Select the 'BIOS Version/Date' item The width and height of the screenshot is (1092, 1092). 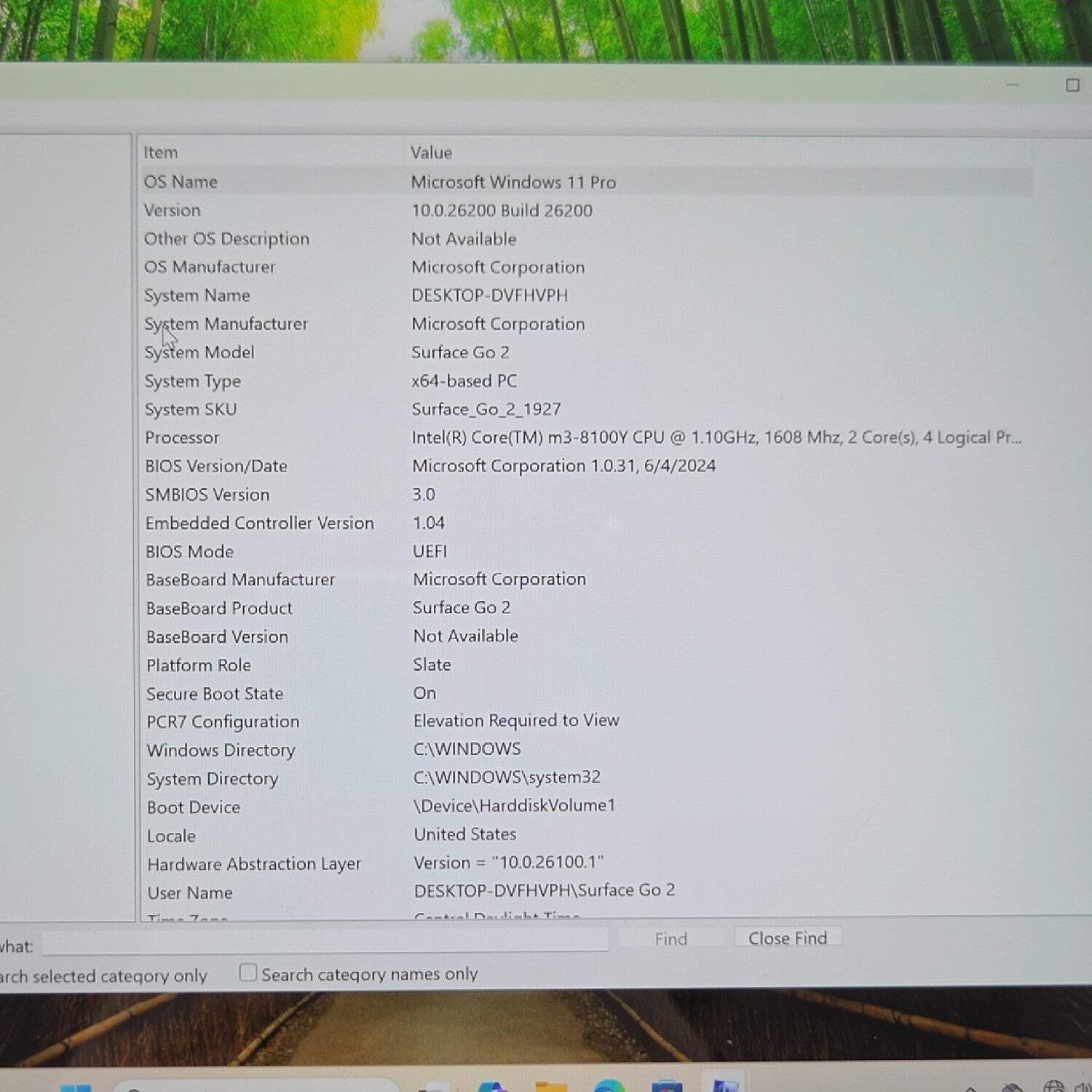pyautogui.click(x=216, y=466)
